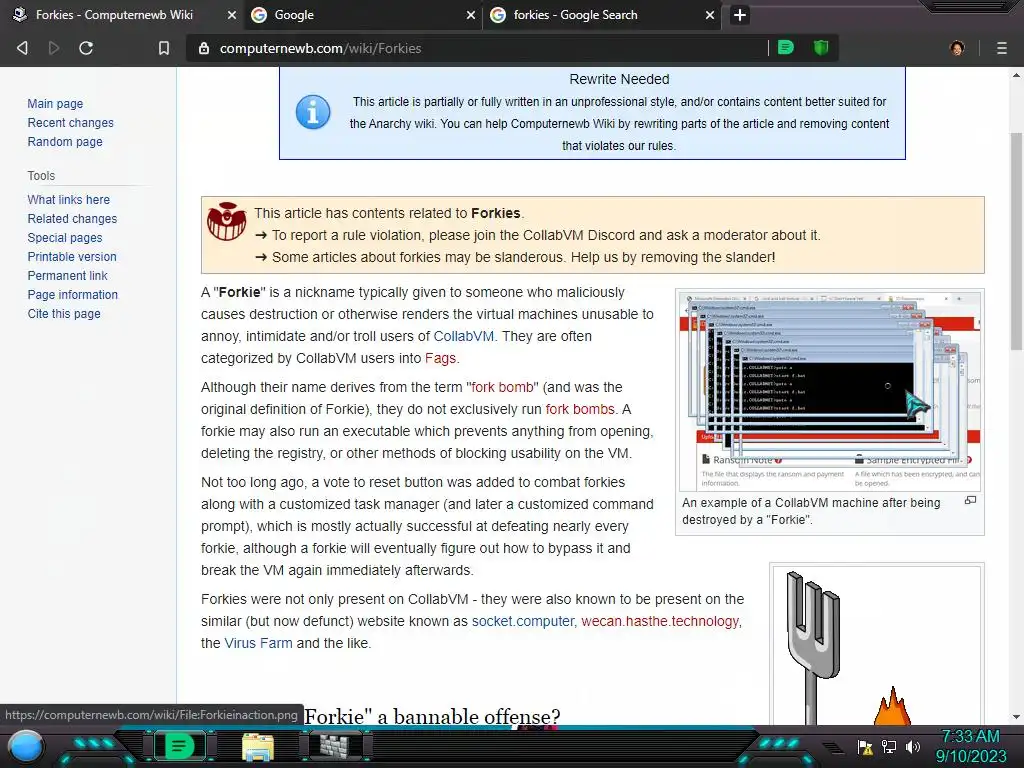Follow the red Fags link
This screenshot has height=768, width=1024.
(440, 358)
